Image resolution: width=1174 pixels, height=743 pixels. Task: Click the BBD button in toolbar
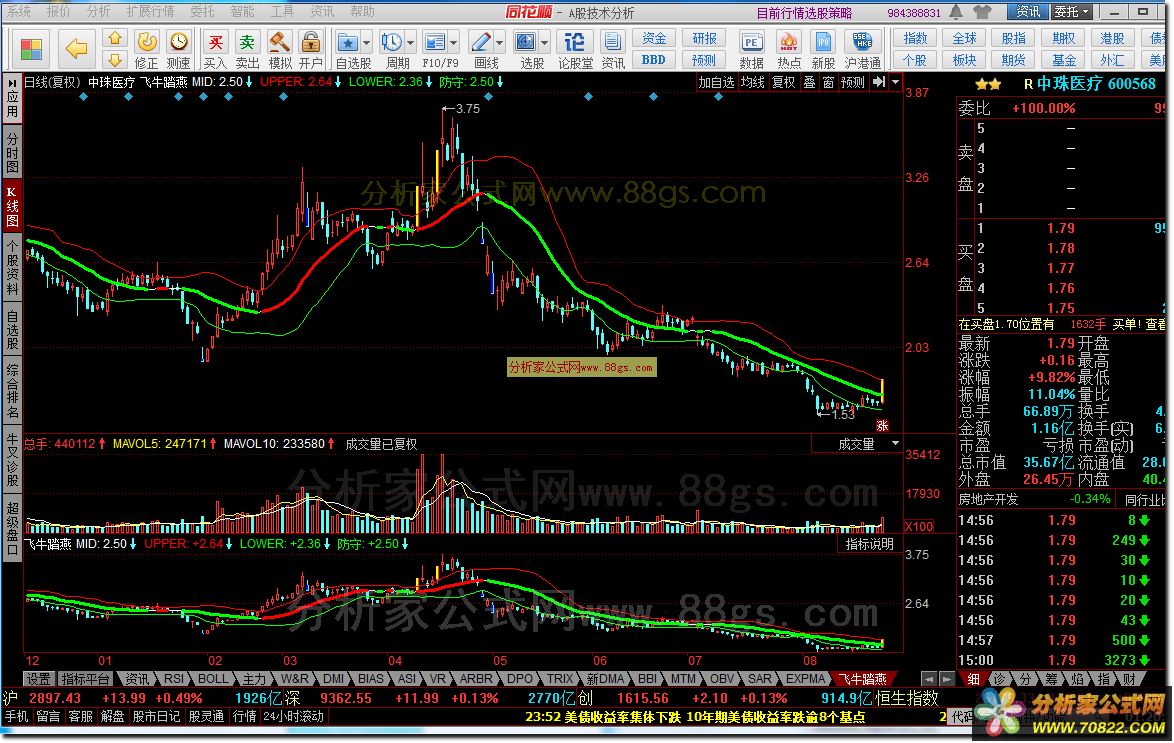pos(654,59)
